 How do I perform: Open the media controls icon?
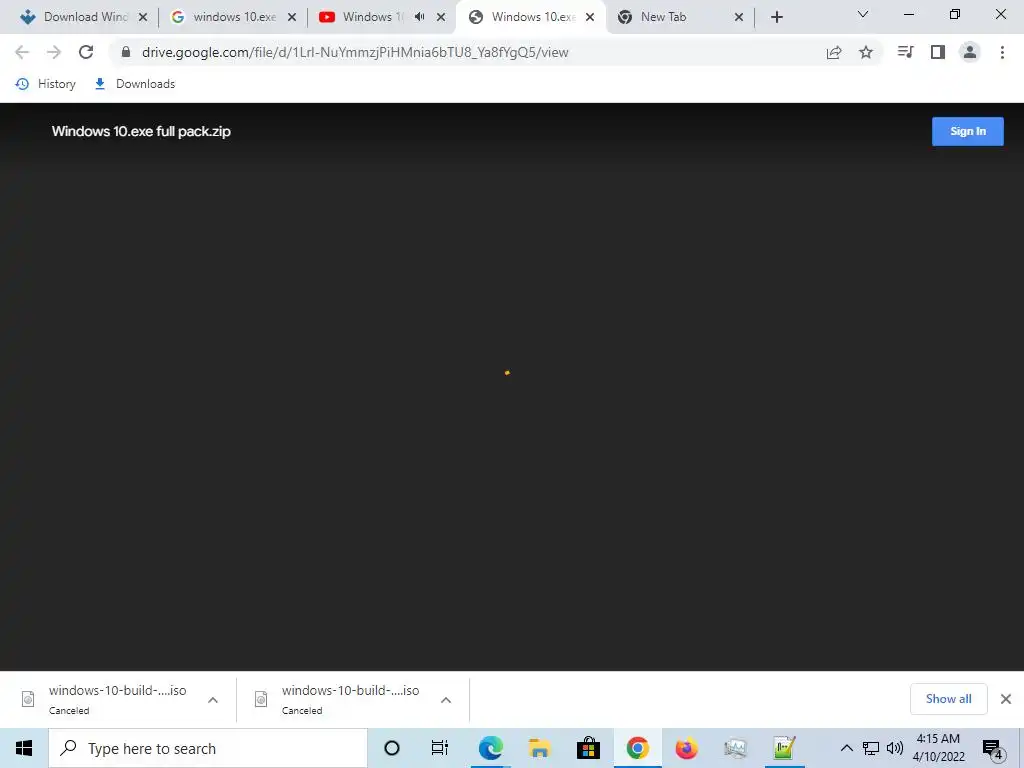click(x=906, y=52)
